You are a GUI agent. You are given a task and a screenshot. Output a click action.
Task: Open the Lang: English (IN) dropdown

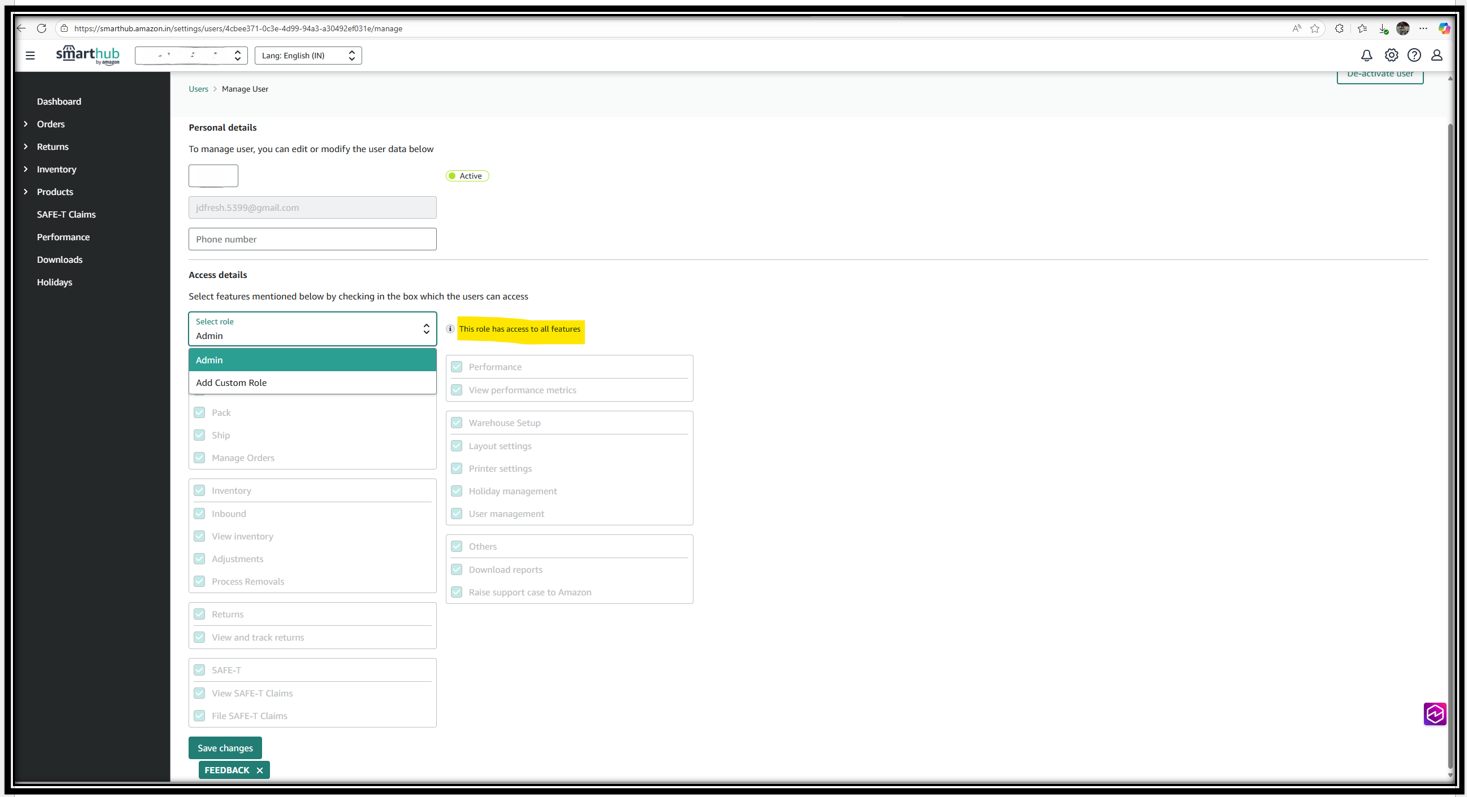308,56
